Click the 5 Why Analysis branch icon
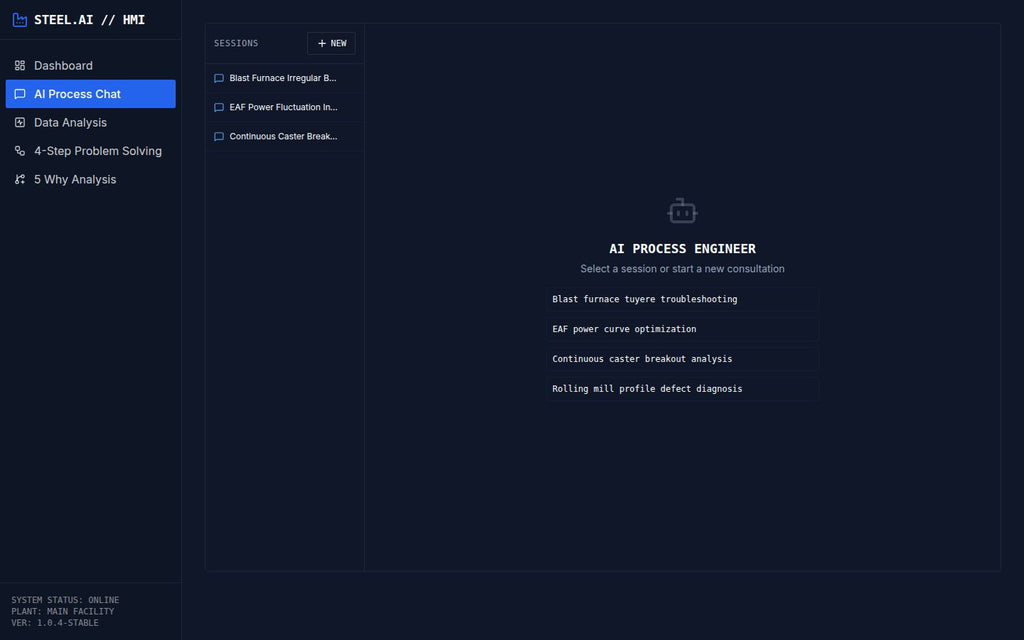1024x640 pixels. point(18,179)
